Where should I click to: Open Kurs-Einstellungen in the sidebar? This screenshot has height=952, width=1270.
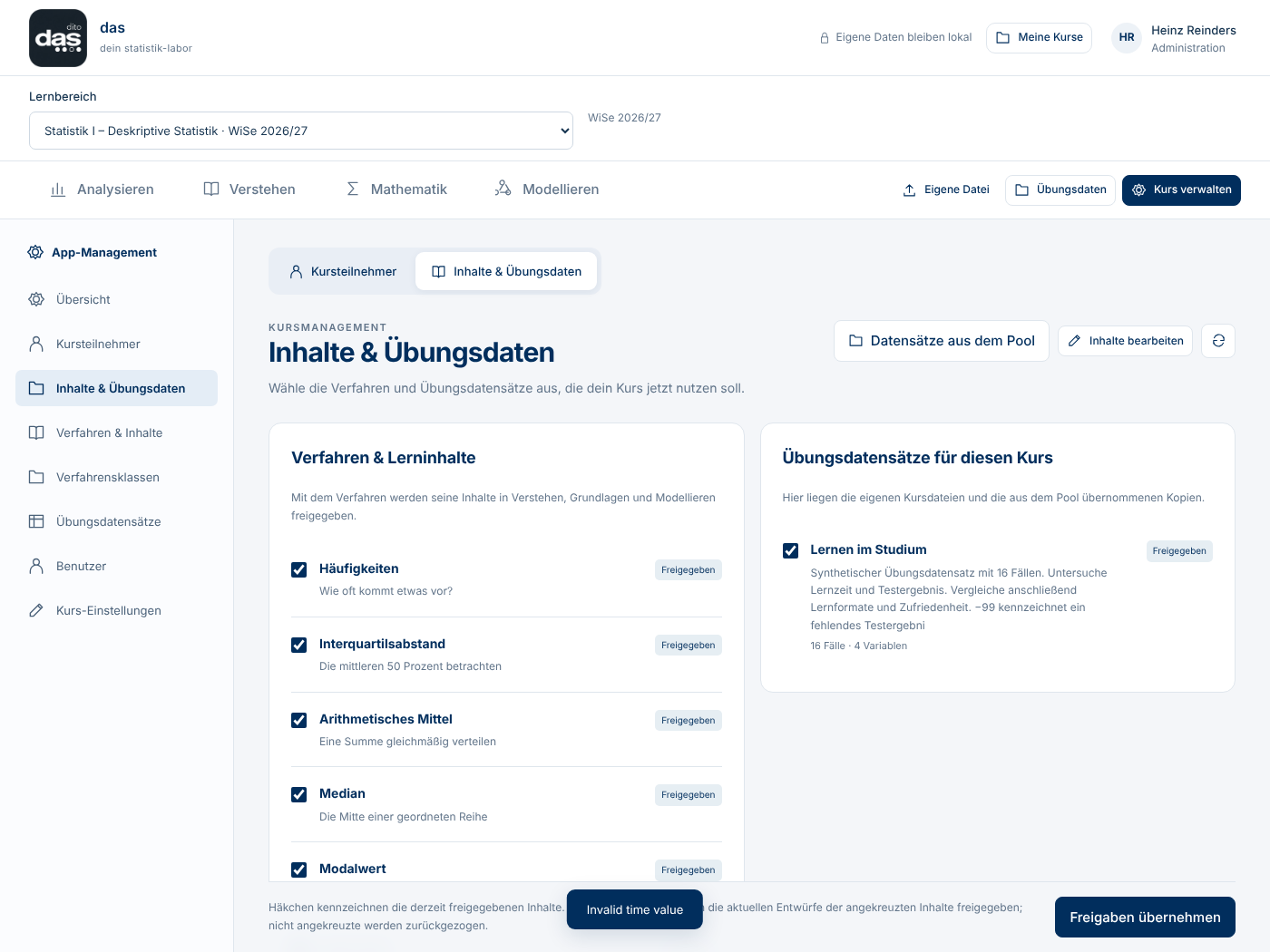pyautogui.click(x=116, y=610)
